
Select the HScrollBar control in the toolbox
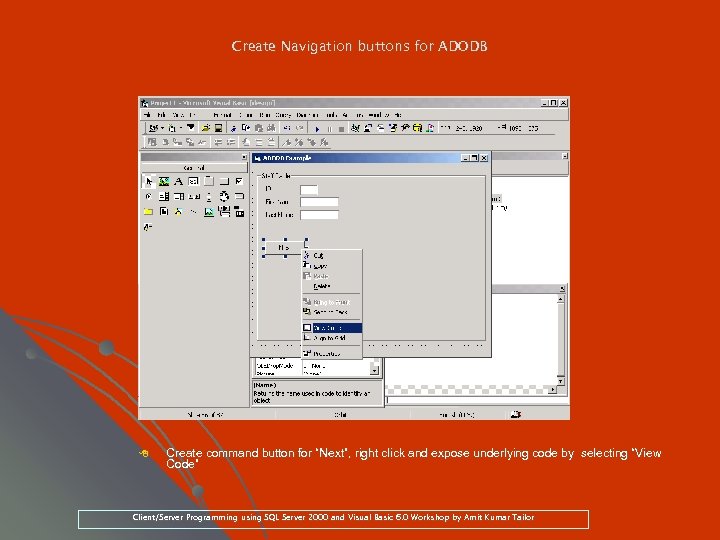(194, 197)
